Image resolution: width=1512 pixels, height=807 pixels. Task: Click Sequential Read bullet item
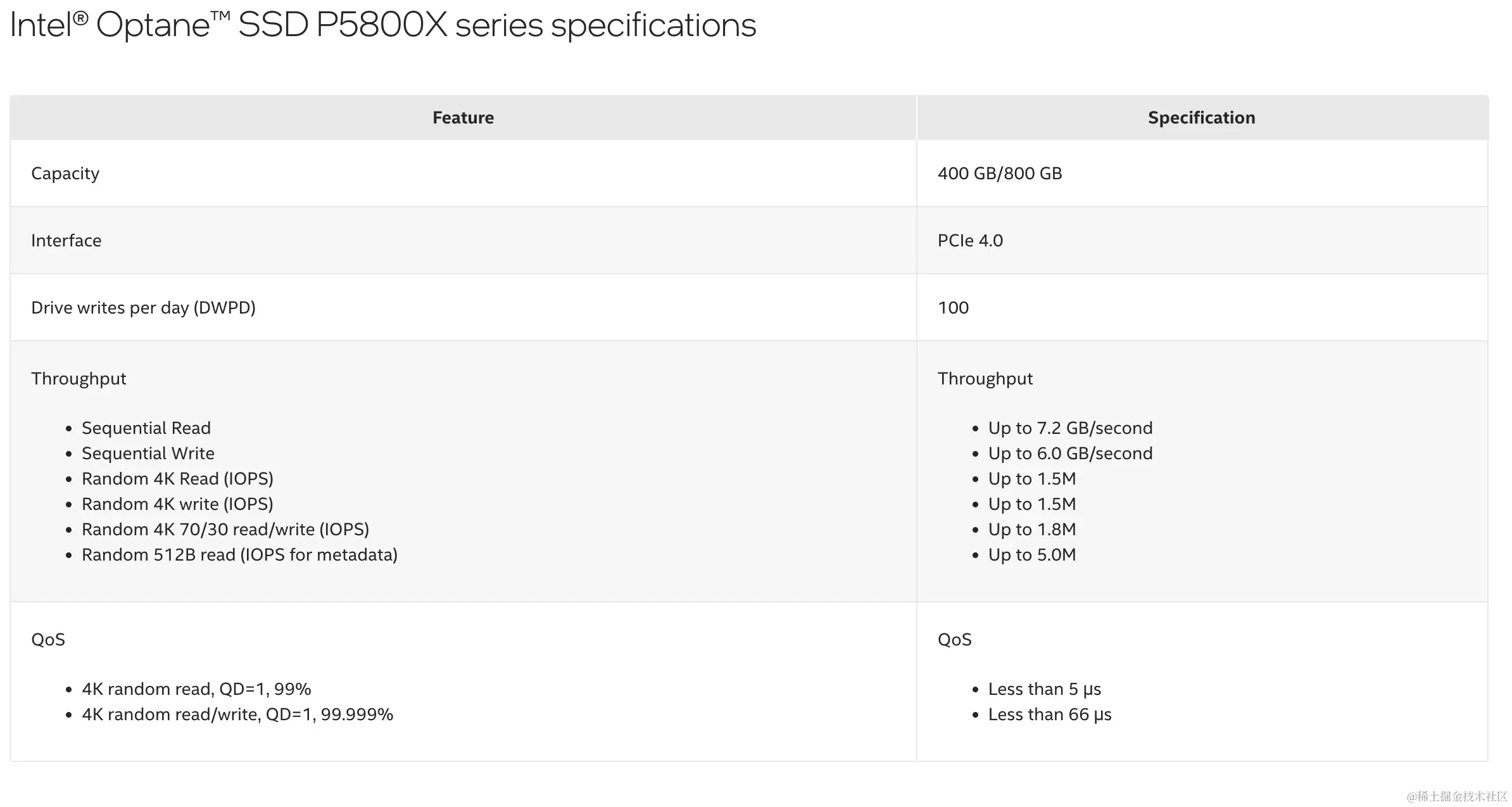[146, 428]
